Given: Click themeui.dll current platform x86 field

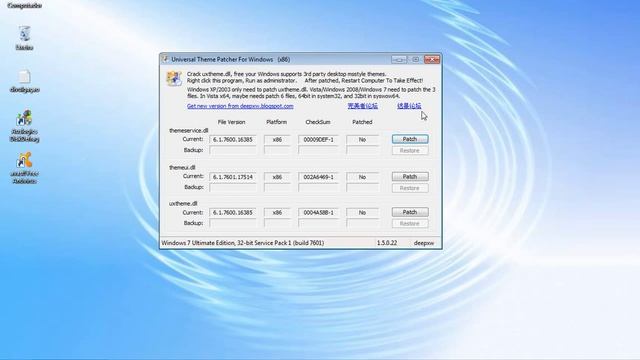Looking at the screenshot, I should pos(277,177).
